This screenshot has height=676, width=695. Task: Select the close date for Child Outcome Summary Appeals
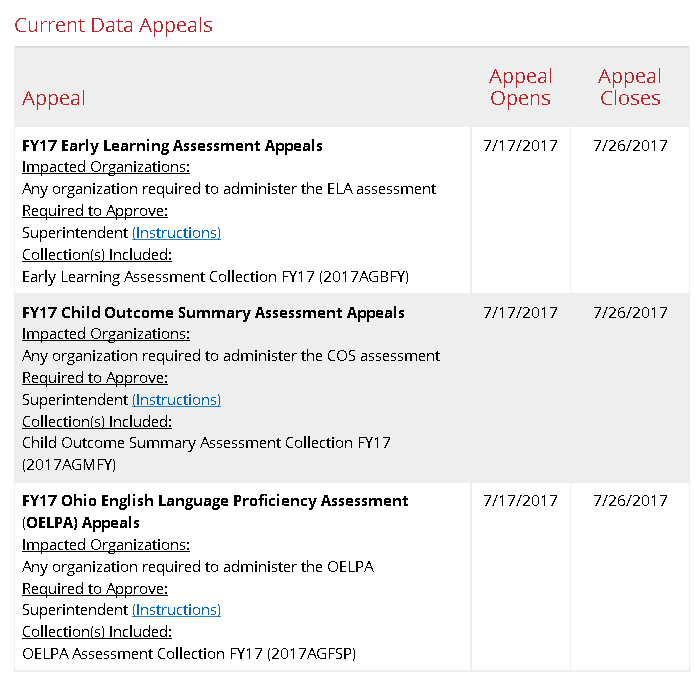(630, 313)
